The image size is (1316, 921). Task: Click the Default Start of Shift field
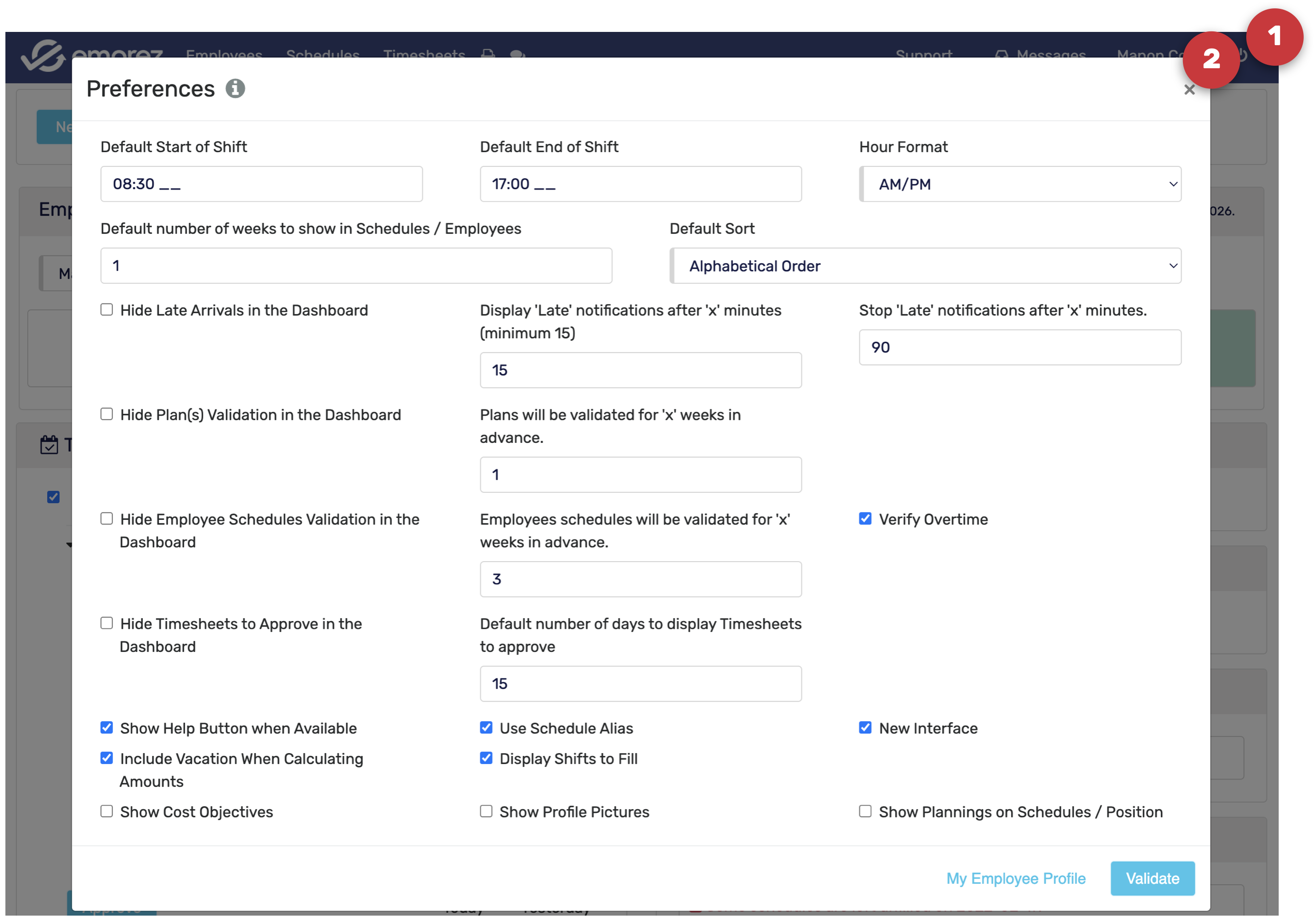point(261,184)
